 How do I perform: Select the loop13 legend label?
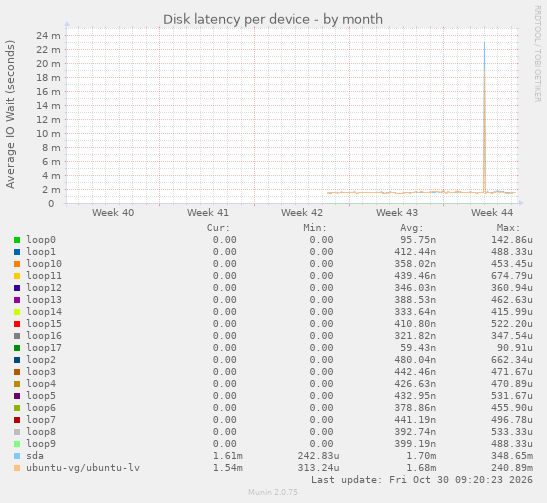click(x=44, y=300)
